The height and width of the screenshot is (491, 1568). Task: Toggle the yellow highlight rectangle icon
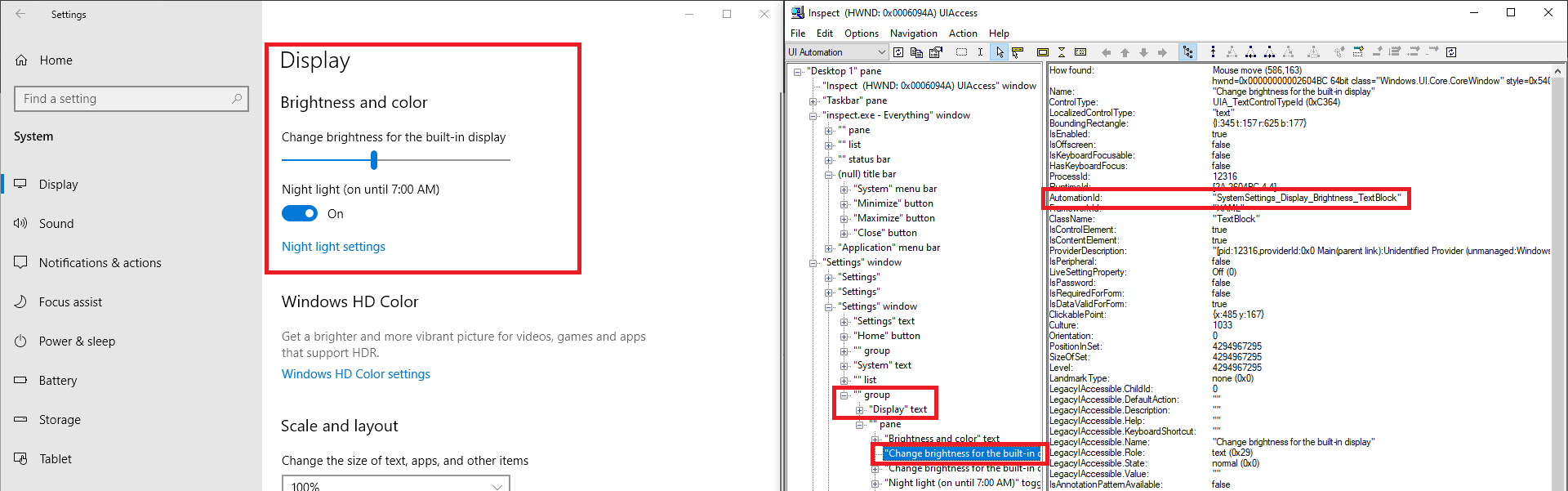[x=1043, y=52]
